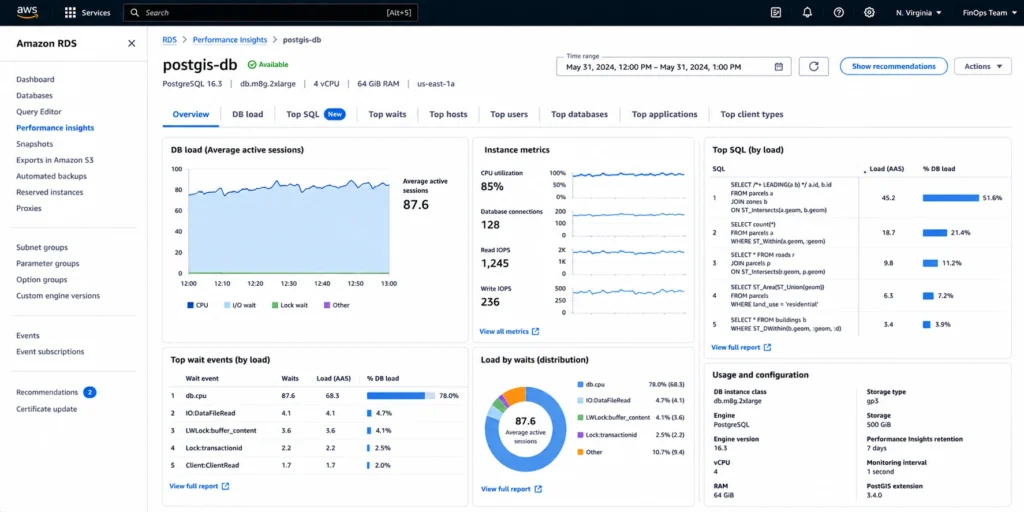Click the AWS search input field

click(270, 12)
